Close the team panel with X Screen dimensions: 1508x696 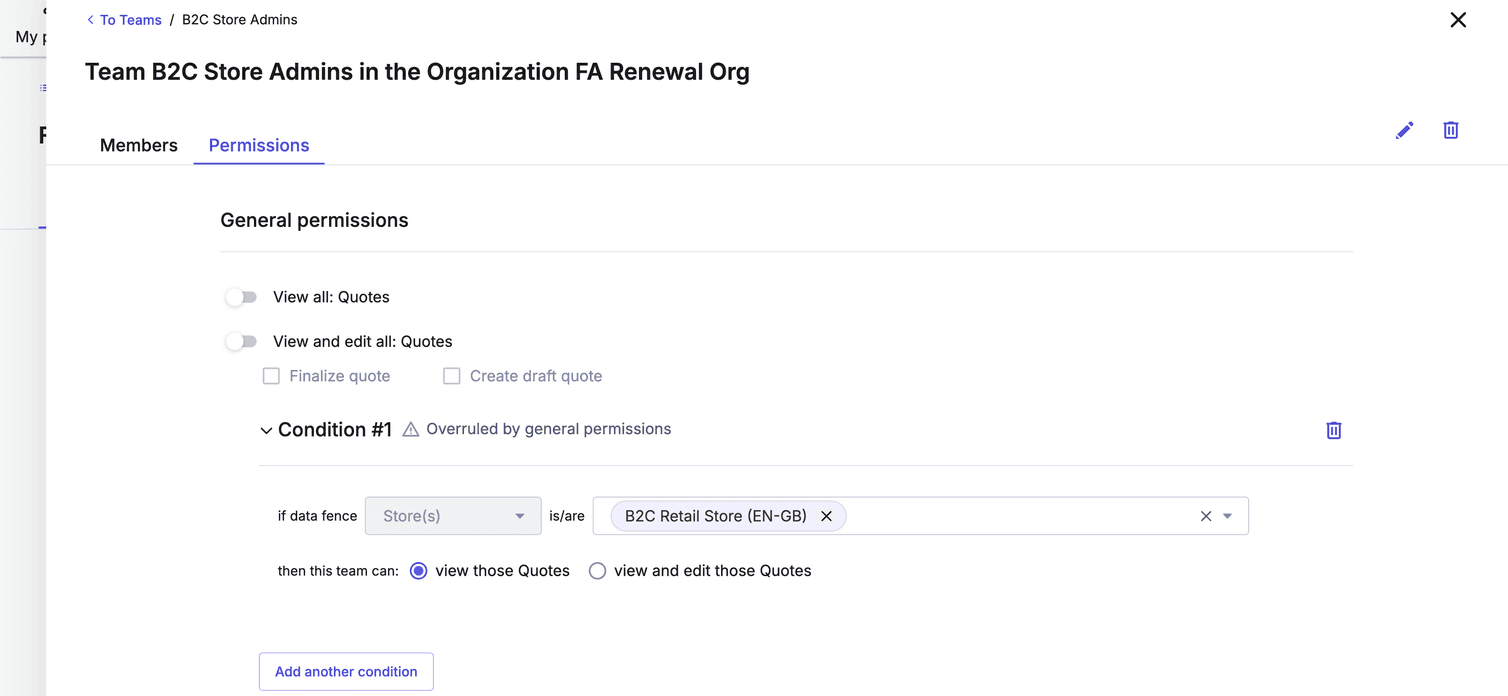click(x=1458, y=20)
